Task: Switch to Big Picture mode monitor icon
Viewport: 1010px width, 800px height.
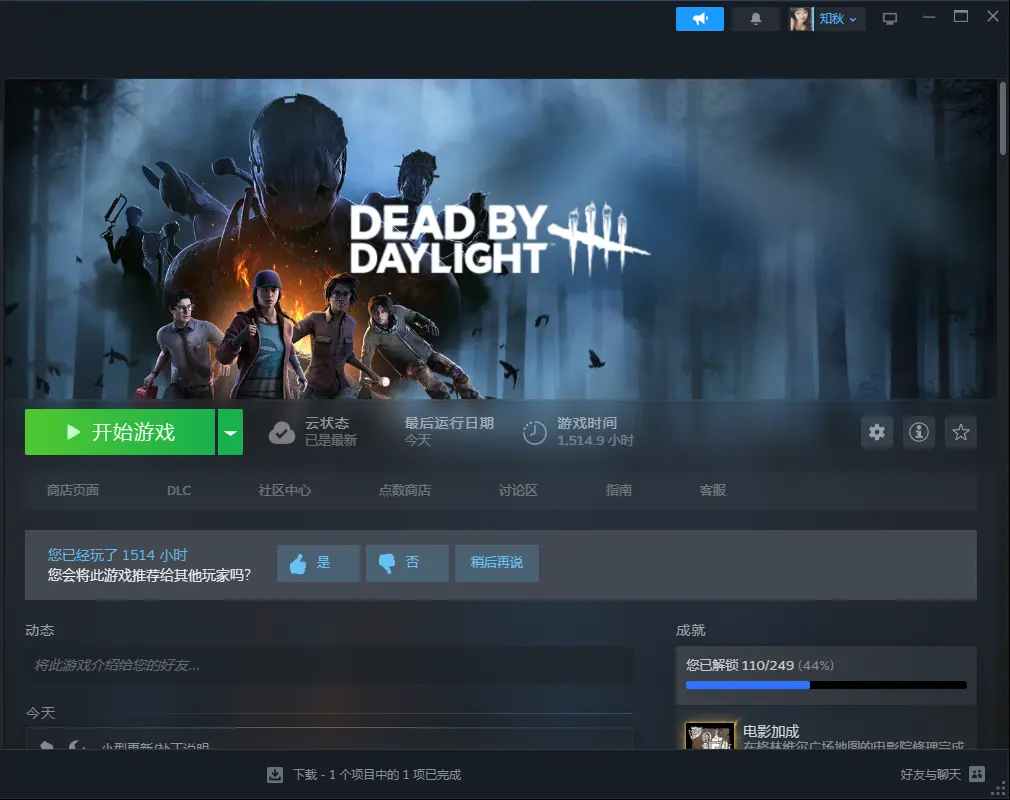Action: coord(890,19)
